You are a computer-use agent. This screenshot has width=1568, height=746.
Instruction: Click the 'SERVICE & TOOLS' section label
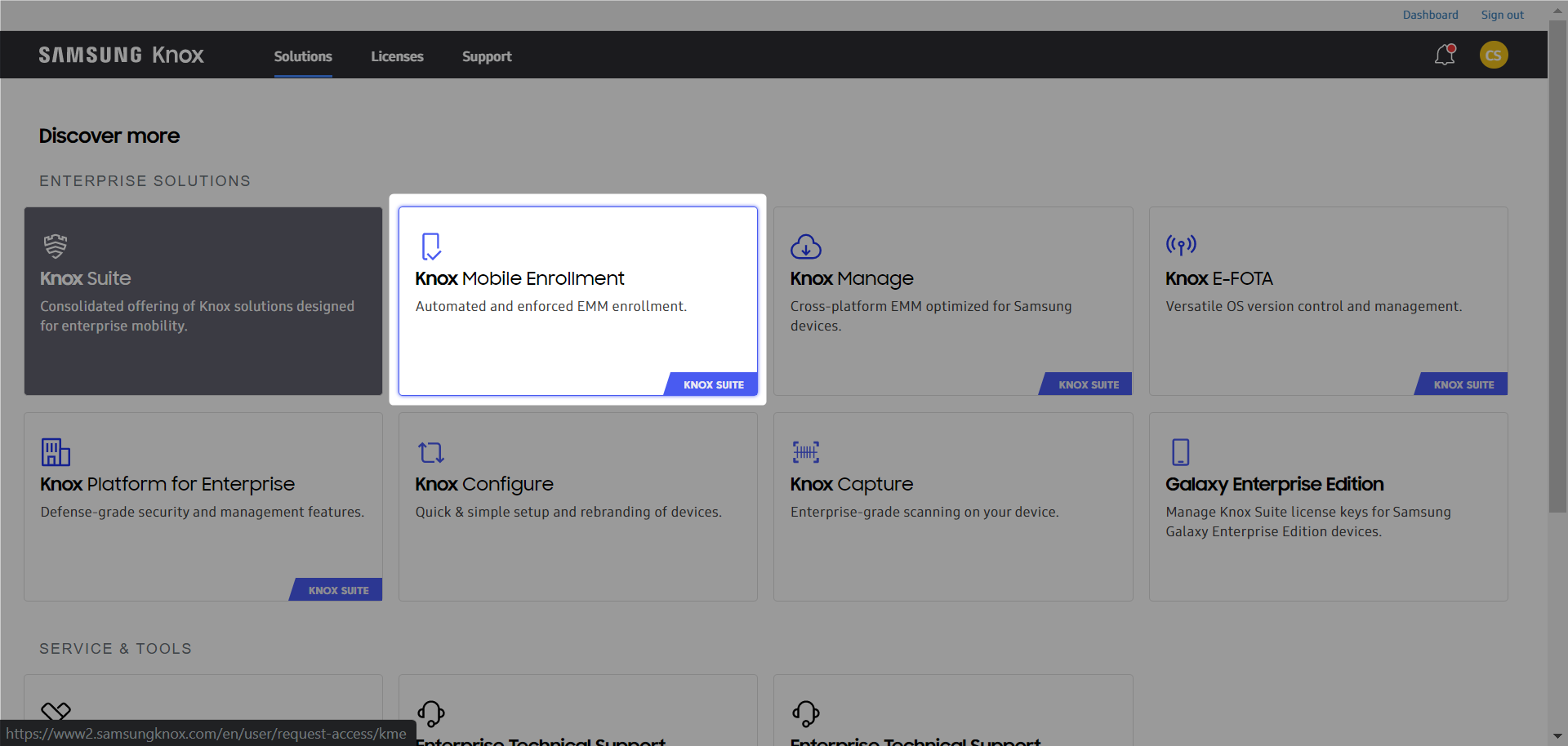116,649
